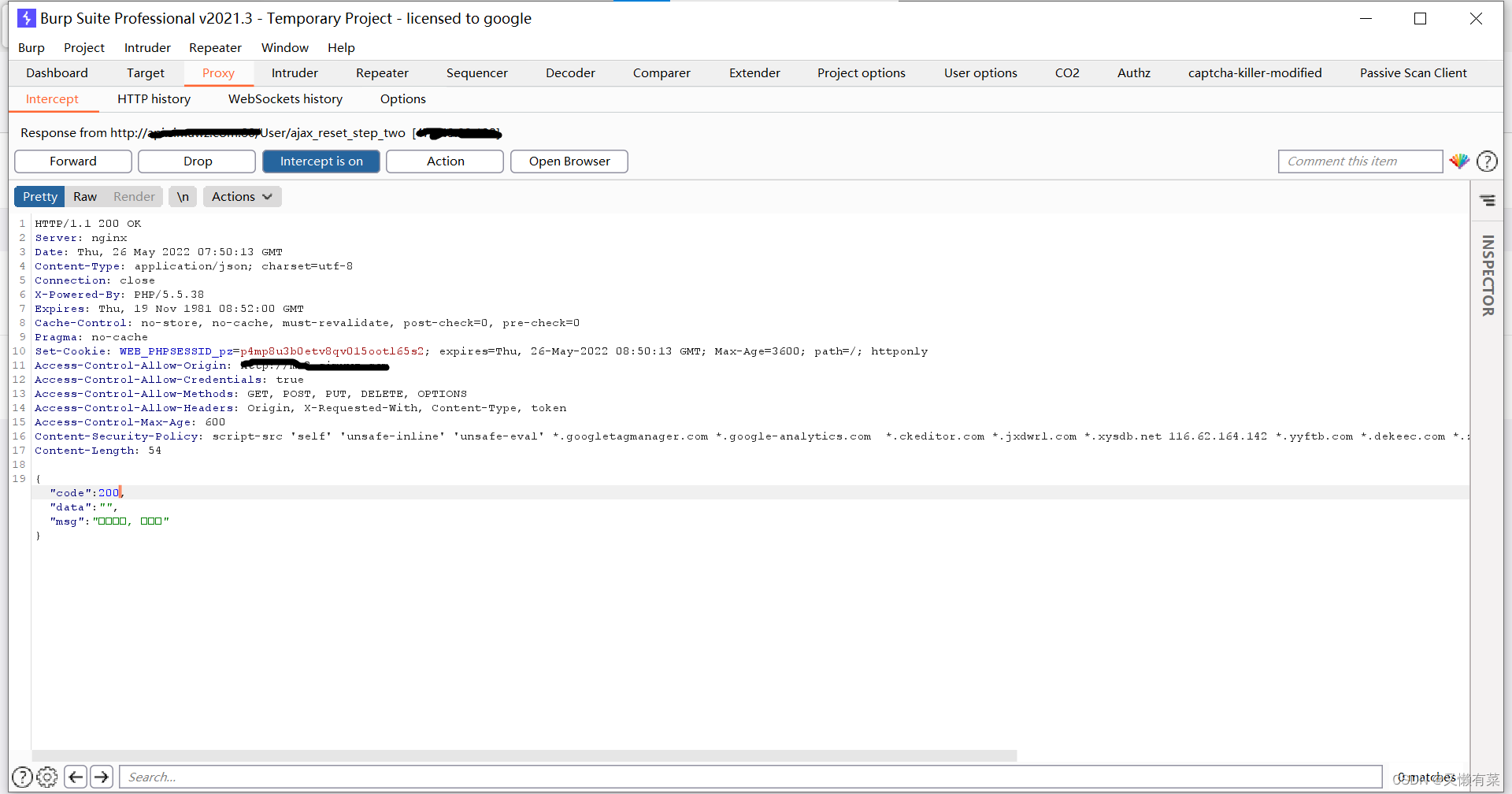Open the Project options tab

[862, 73]
